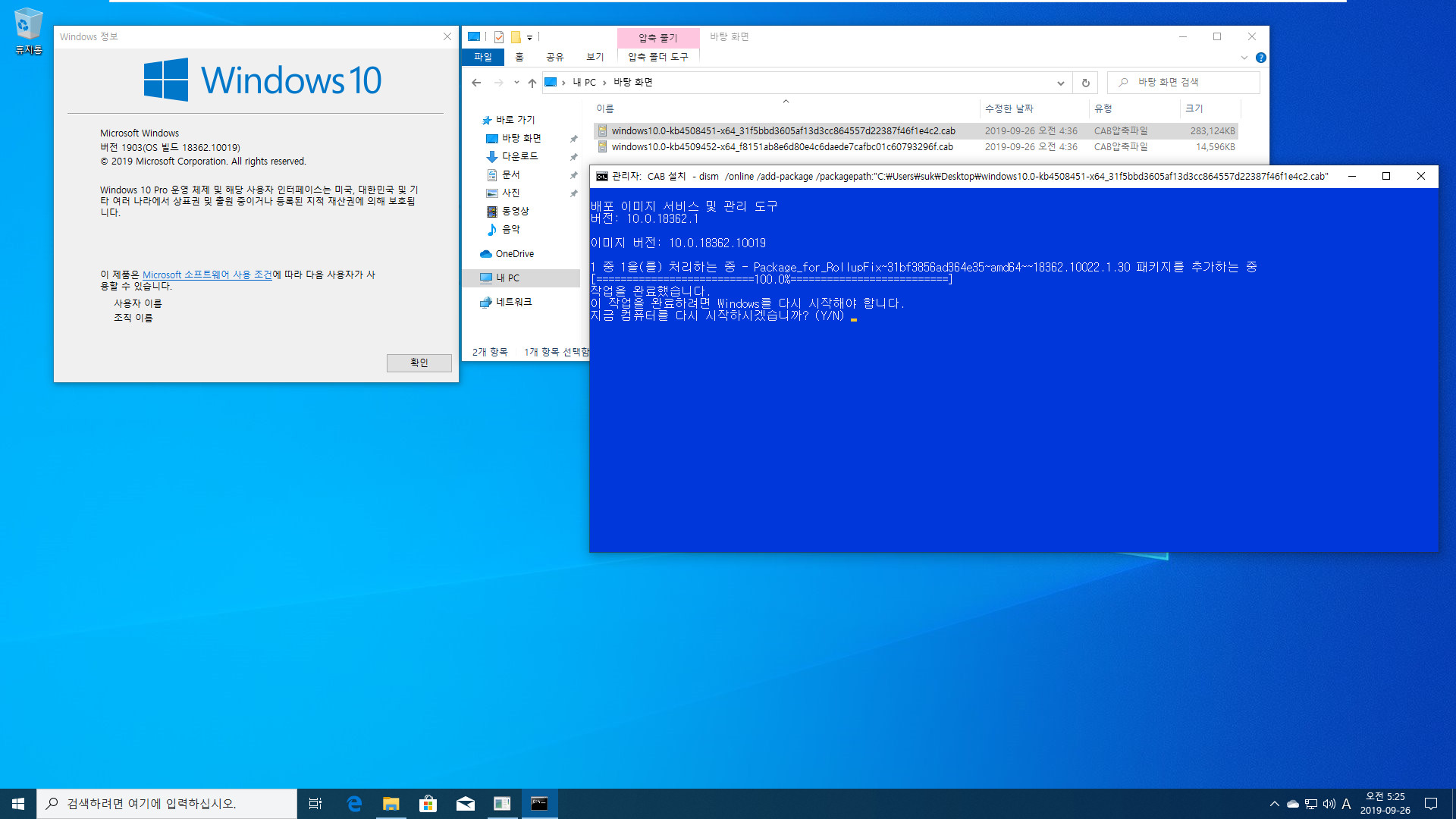The width and height of the screenshot is (1456, 819).
Task: Click 내 PC in the address breadcrumb
Action: point(584,83)
